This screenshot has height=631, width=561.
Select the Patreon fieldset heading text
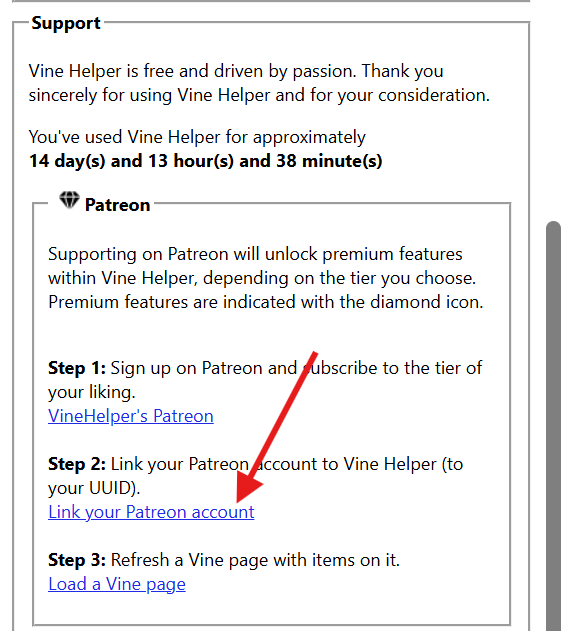[x=118, y=205]
